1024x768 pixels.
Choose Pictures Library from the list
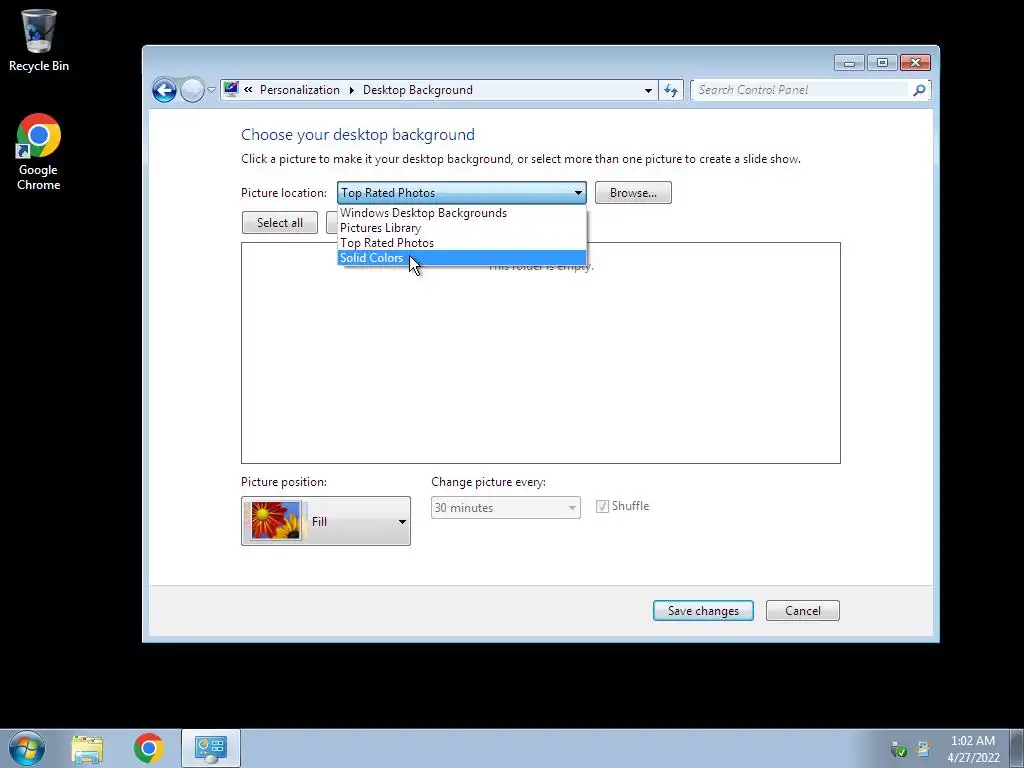click(x=462, y=228)
